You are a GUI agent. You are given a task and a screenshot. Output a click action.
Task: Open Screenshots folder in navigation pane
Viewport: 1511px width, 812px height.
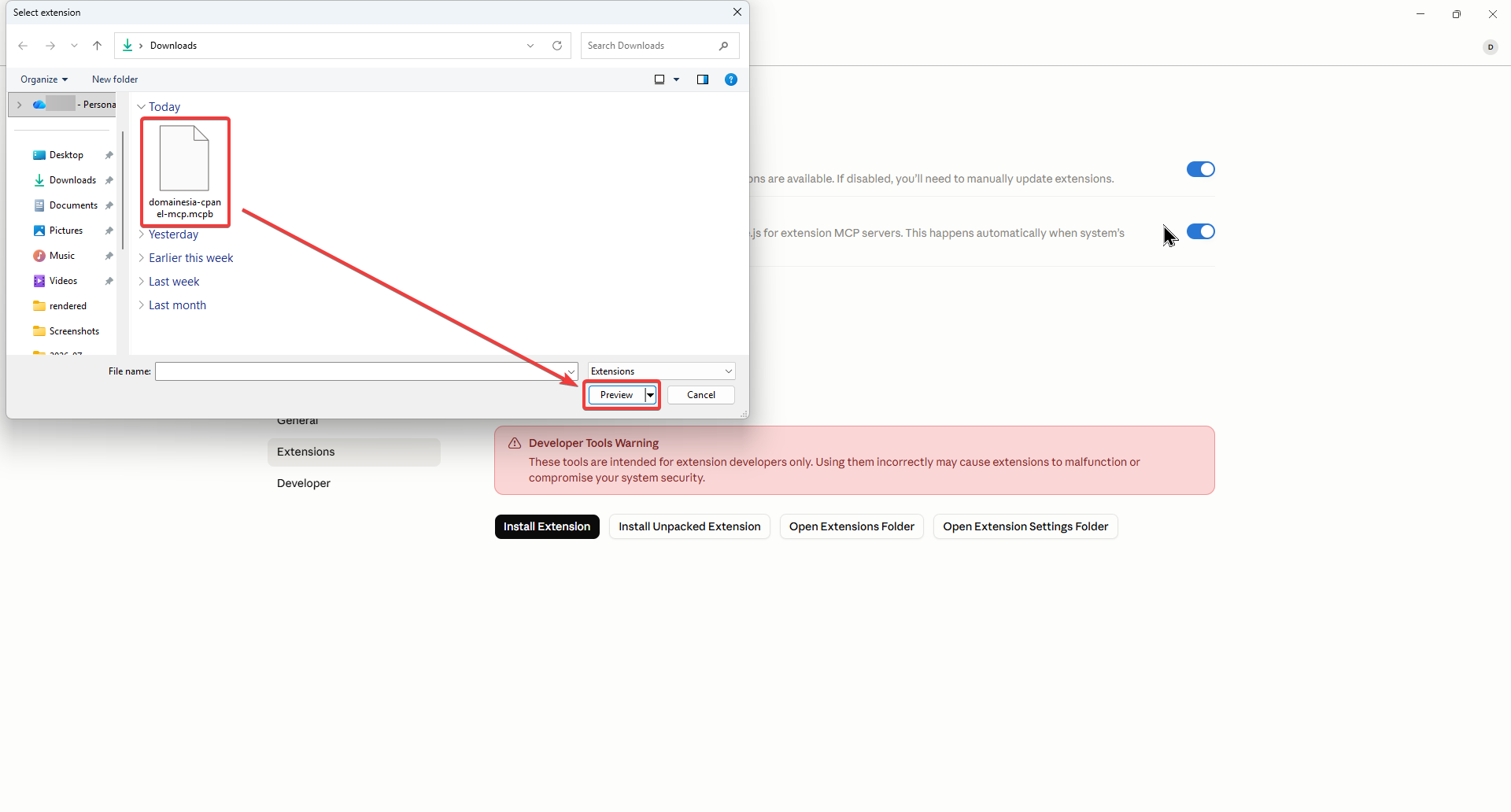pos(74,331)
